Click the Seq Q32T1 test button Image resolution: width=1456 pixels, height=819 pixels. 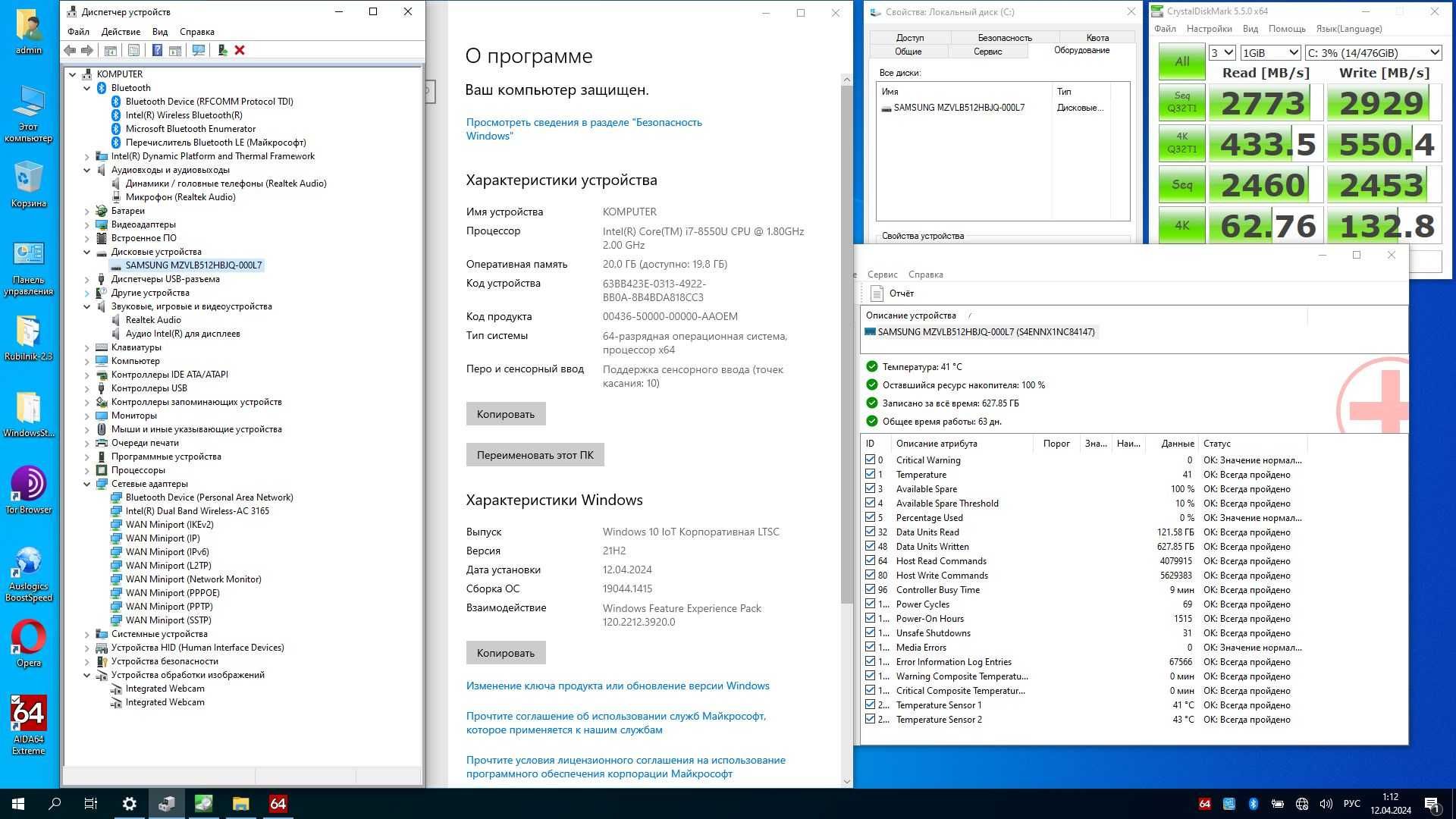[x=1181, y=102]
